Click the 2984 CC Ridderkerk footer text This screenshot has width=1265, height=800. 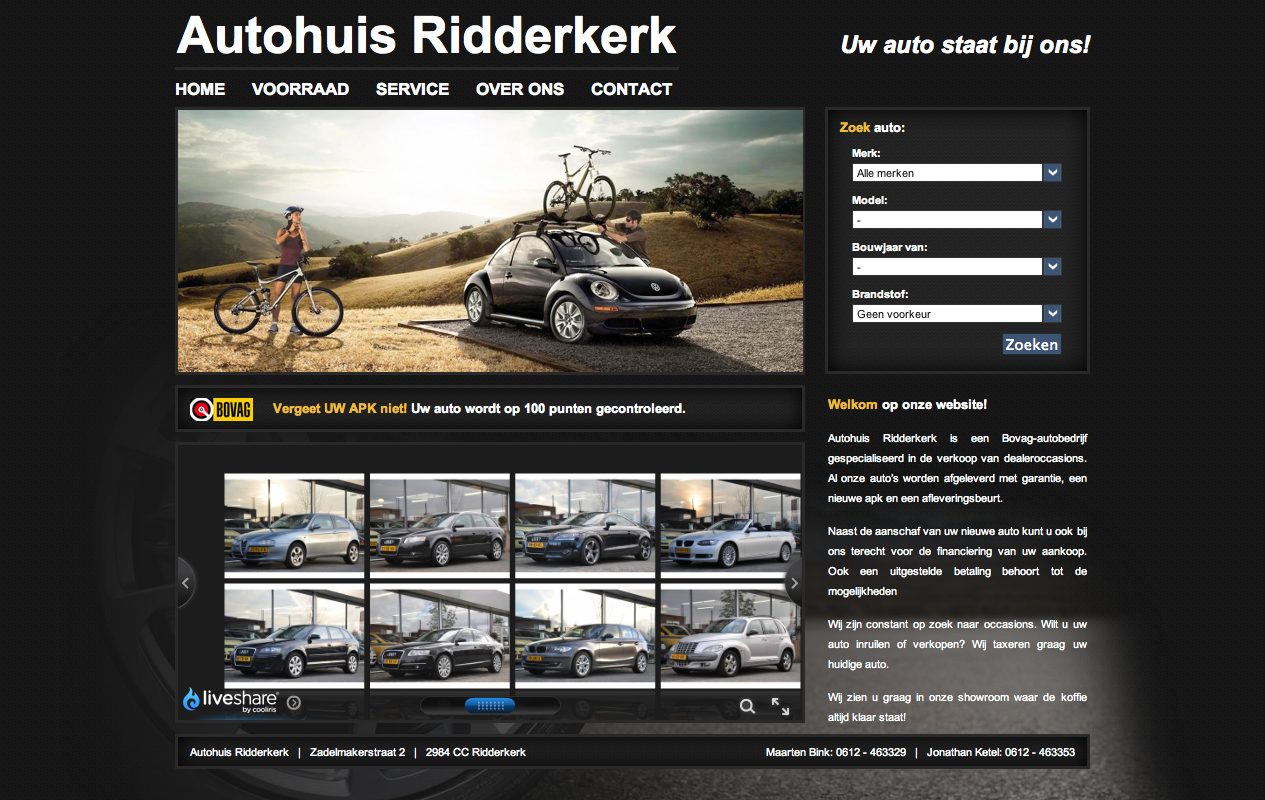pos(475,752)
